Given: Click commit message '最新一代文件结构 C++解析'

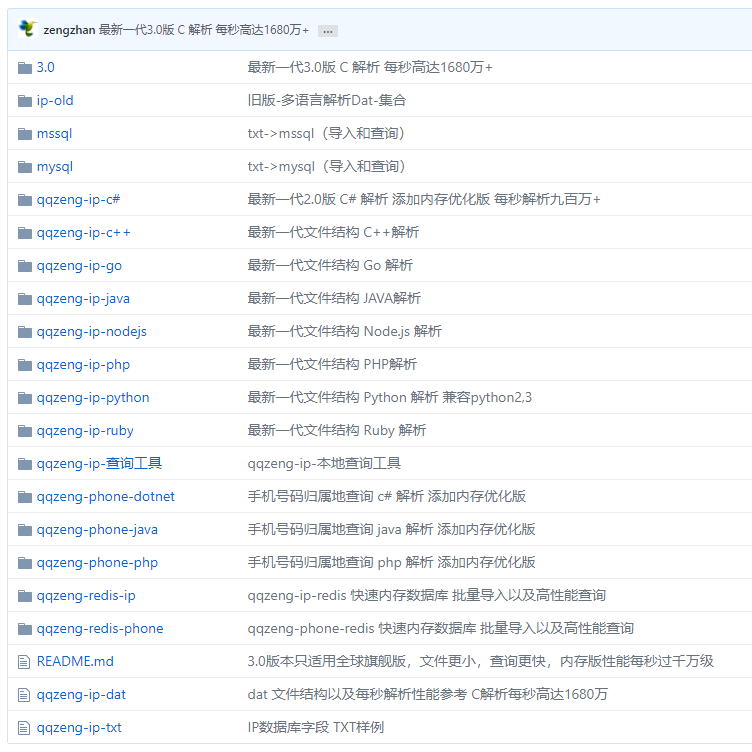Looking at the screenshot, I should [x=333, y=232].
